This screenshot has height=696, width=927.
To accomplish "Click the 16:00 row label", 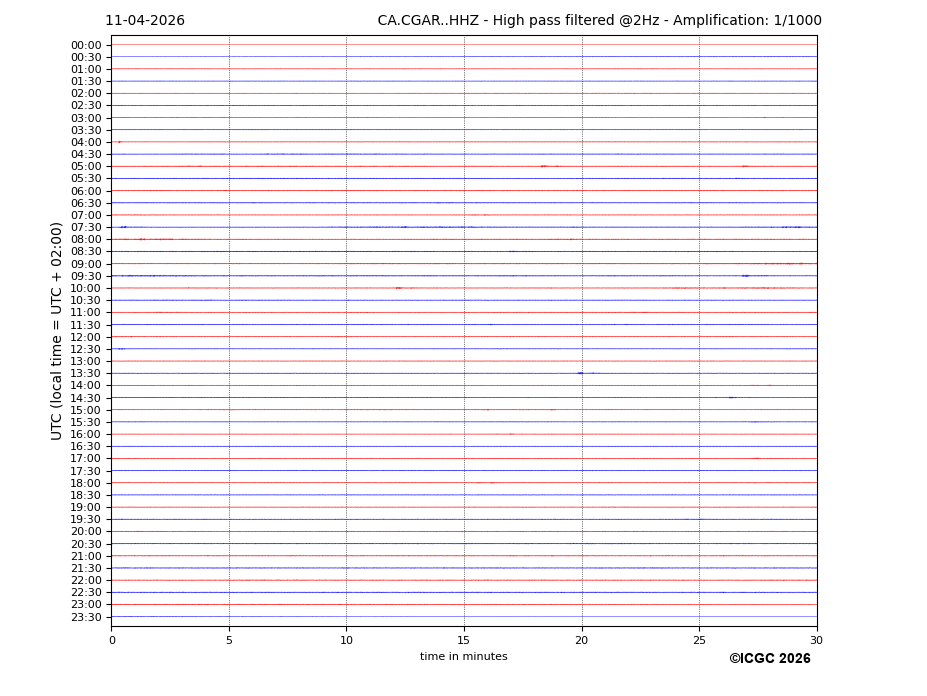I will [86, 435].
